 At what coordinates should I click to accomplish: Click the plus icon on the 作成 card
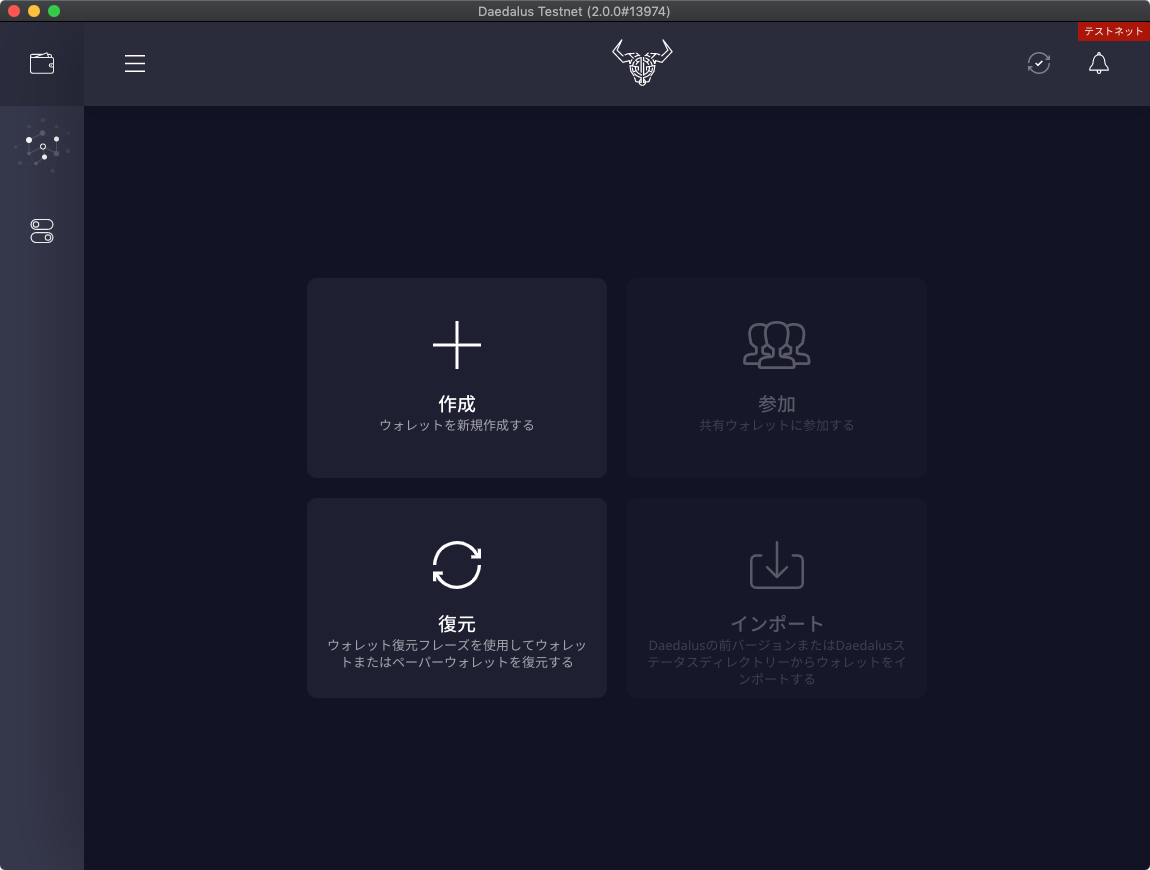456,344
